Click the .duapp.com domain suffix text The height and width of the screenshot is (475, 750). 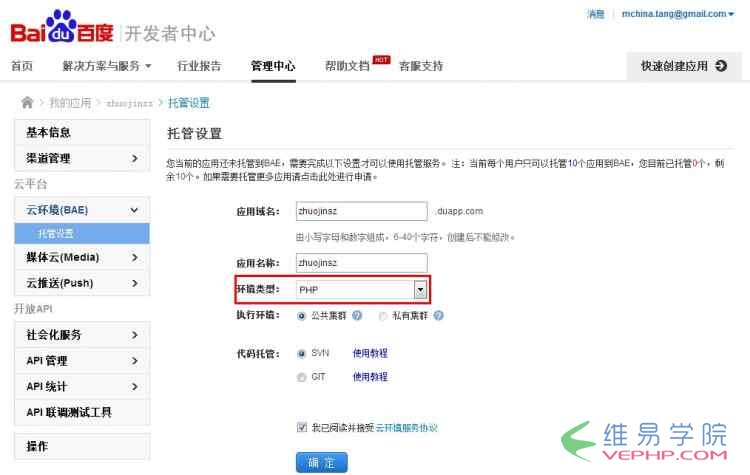tap(460, 211)
